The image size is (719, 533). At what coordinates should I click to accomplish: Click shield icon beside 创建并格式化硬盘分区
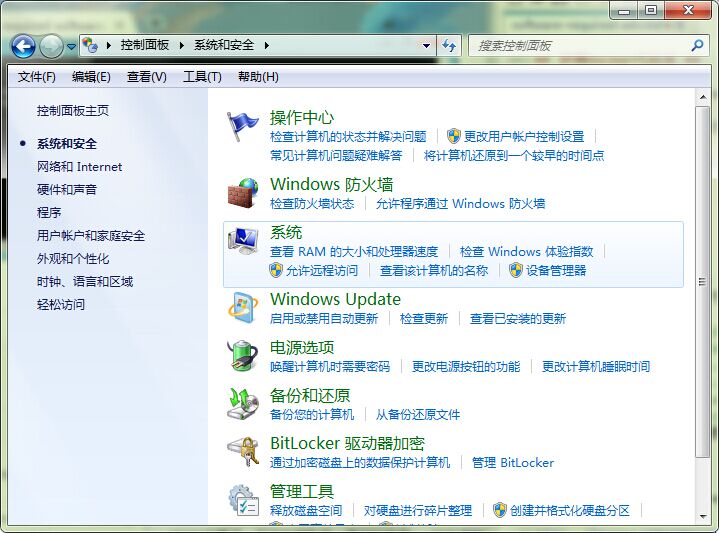tap(500, 510)
